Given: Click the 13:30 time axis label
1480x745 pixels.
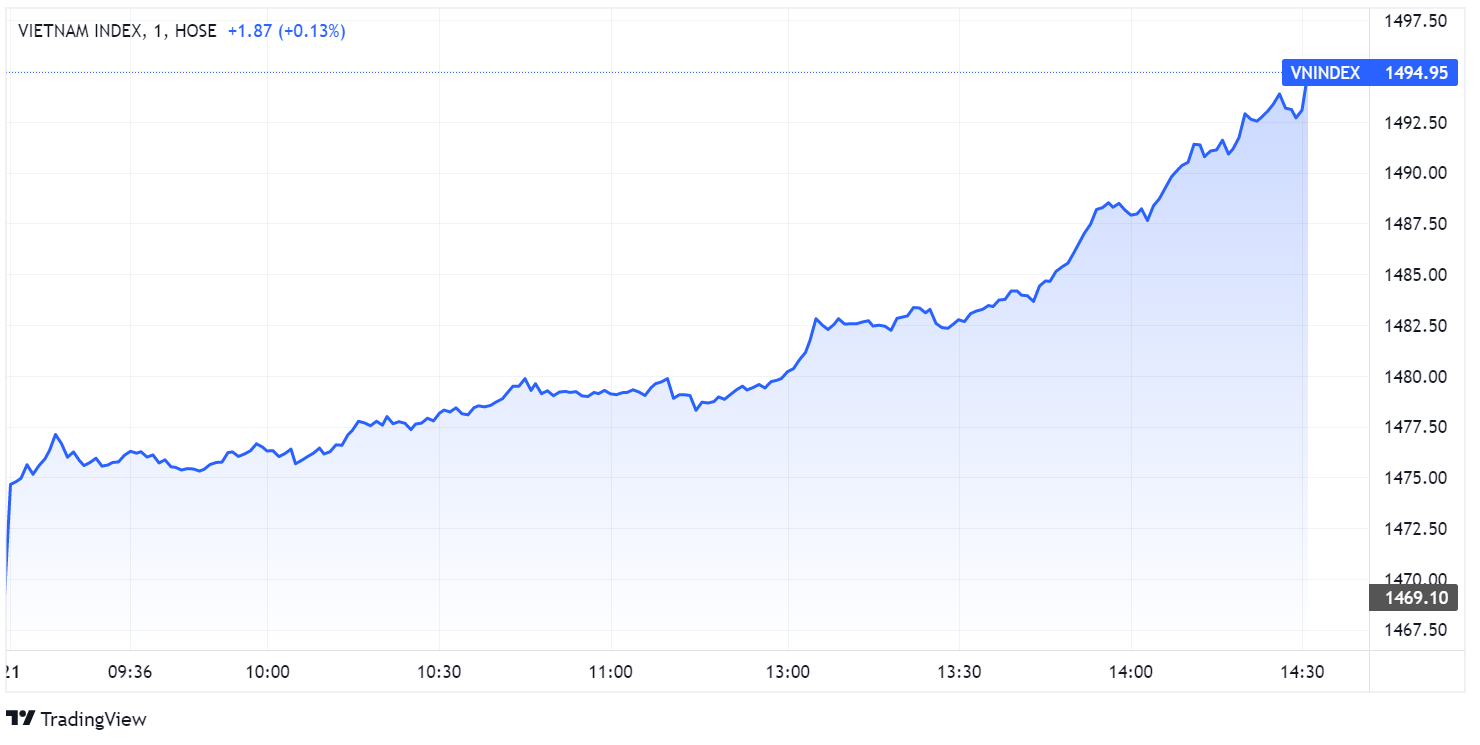Looking at the screenshot, I should (959, 672).
